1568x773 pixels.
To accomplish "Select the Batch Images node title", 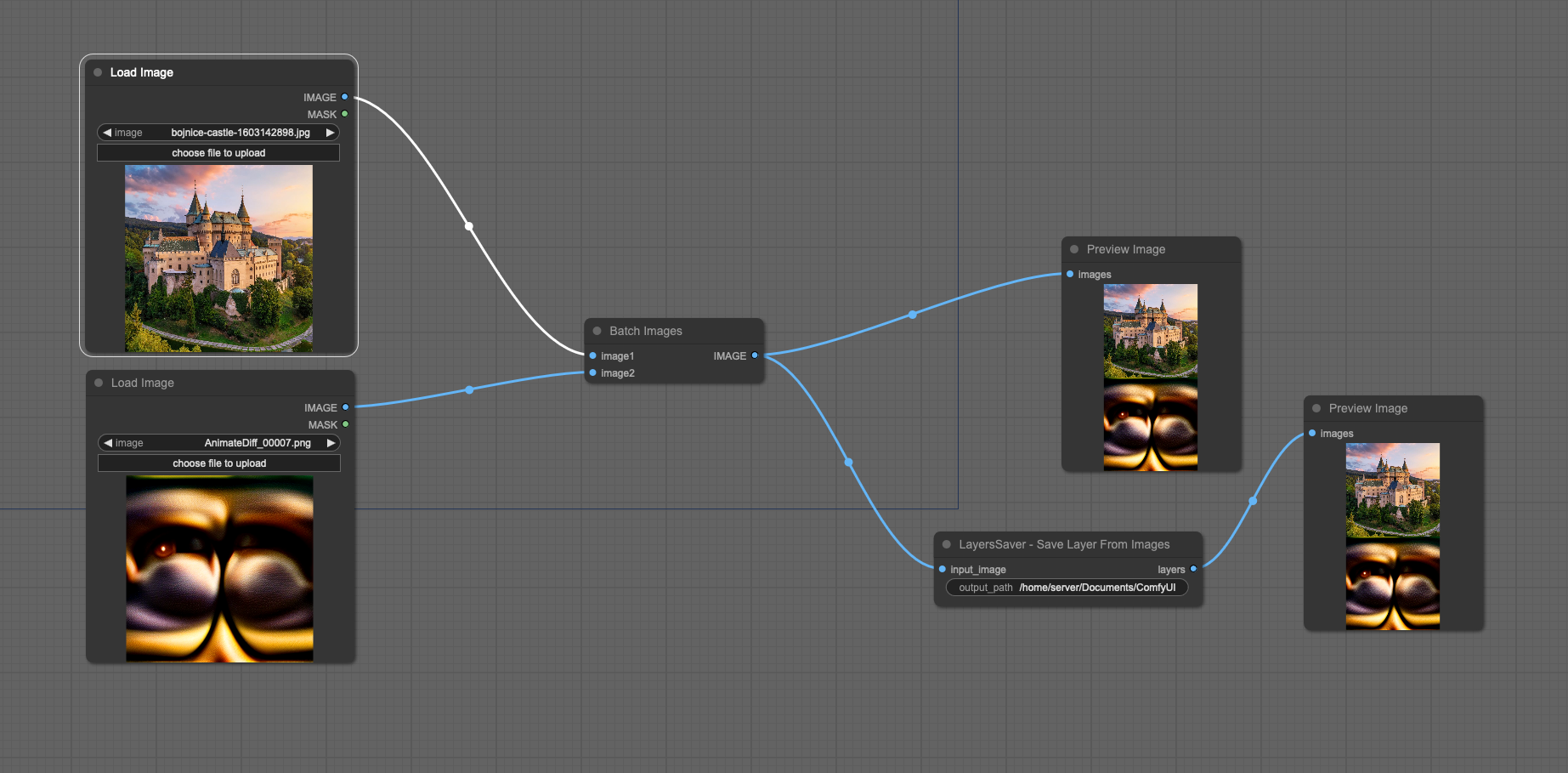I will click(x=646, y=331).
